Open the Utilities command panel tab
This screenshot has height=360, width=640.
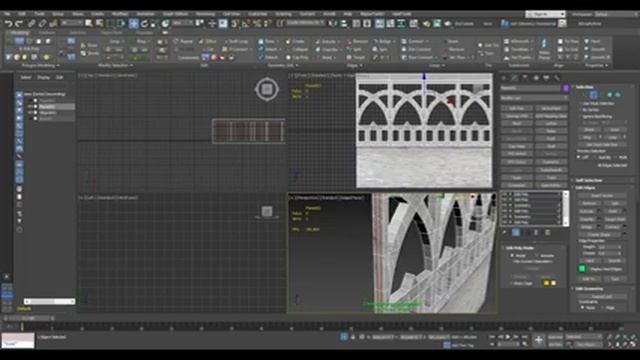point(557,78)
